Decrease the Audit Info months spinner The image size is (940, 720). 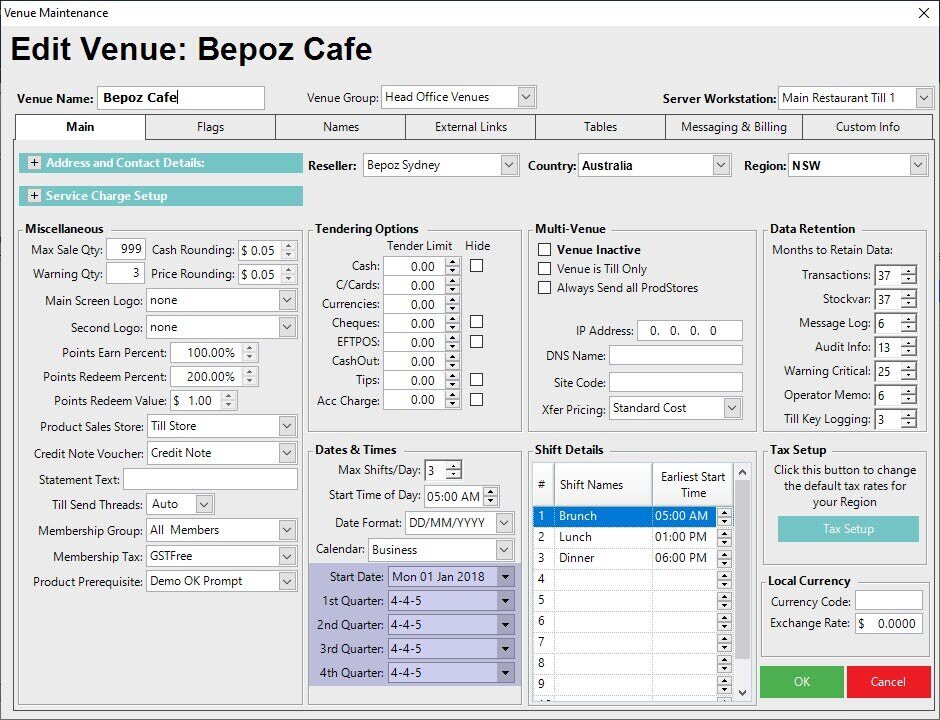(x=908, y=352)
